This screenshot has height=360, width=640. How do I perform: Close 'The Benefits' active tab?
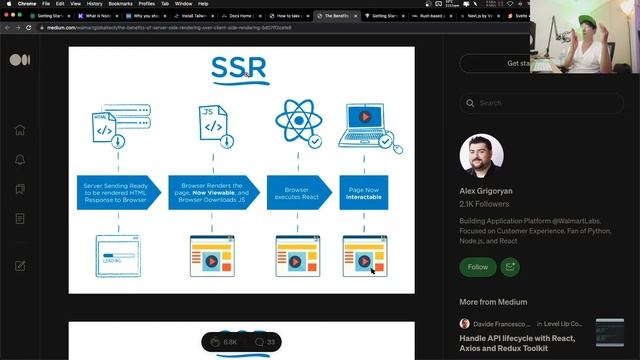point(356,16)
